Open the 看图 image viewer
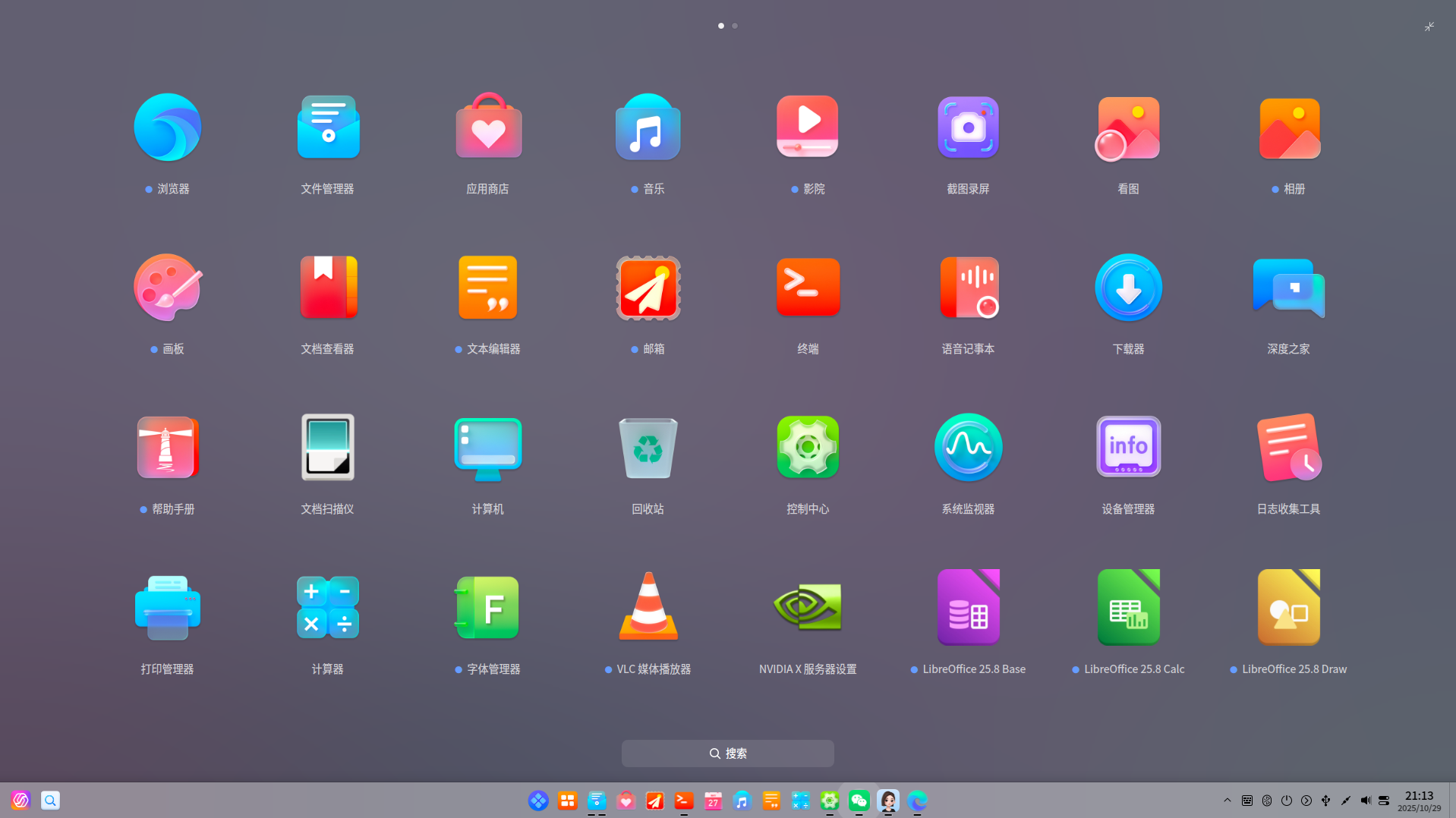The height and width of the screenshot is (818, 1456). pos(1127,128)
